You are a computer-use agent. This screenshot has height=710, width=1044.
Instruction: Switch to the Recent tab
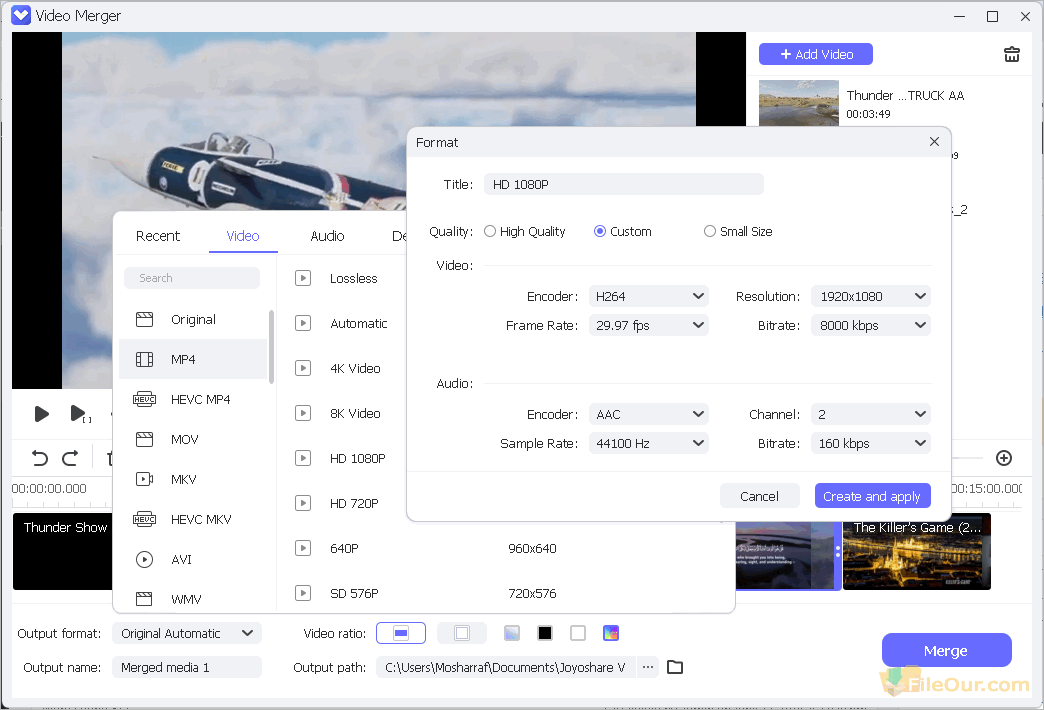(158, 236)
